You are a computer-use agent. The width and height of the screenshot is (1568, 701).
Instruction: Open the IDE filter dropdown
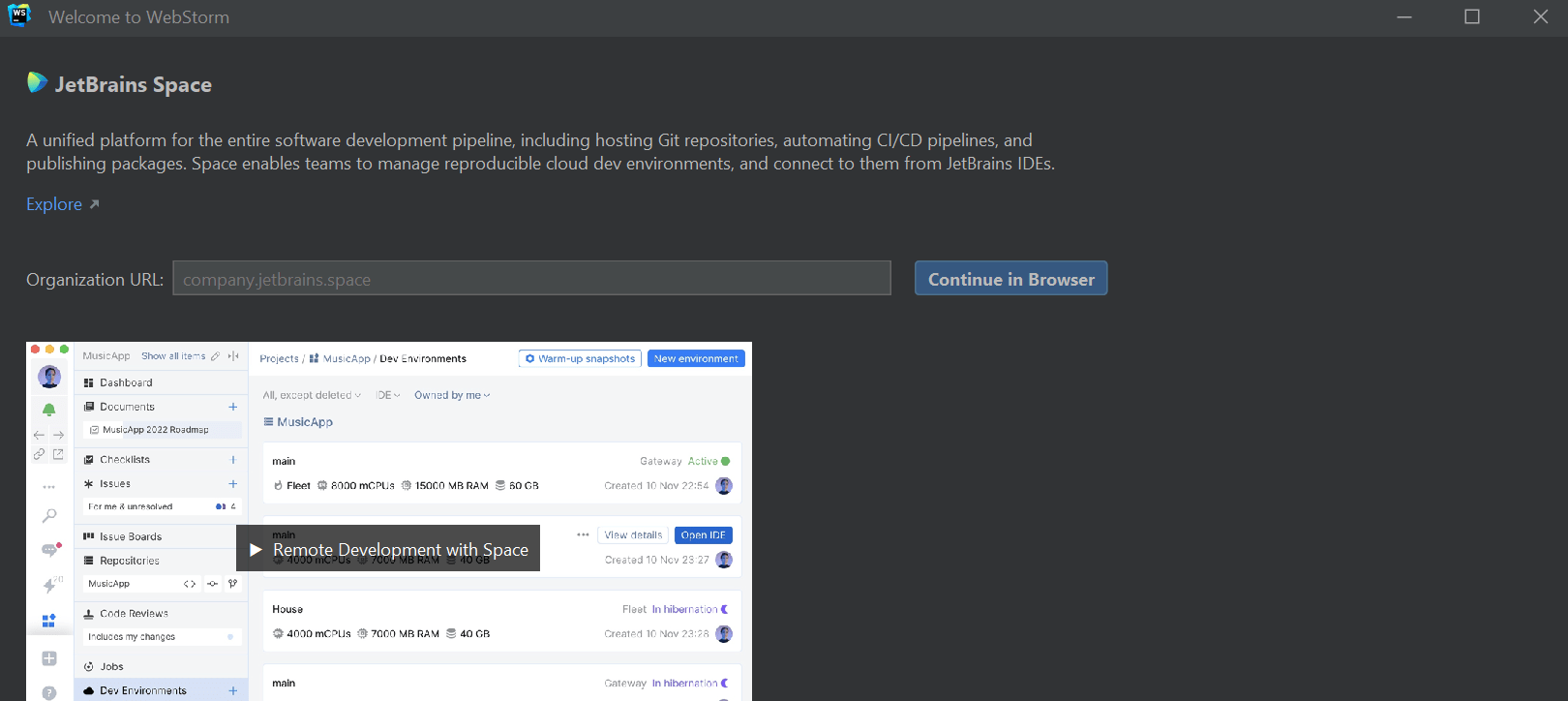coord(388,395)
